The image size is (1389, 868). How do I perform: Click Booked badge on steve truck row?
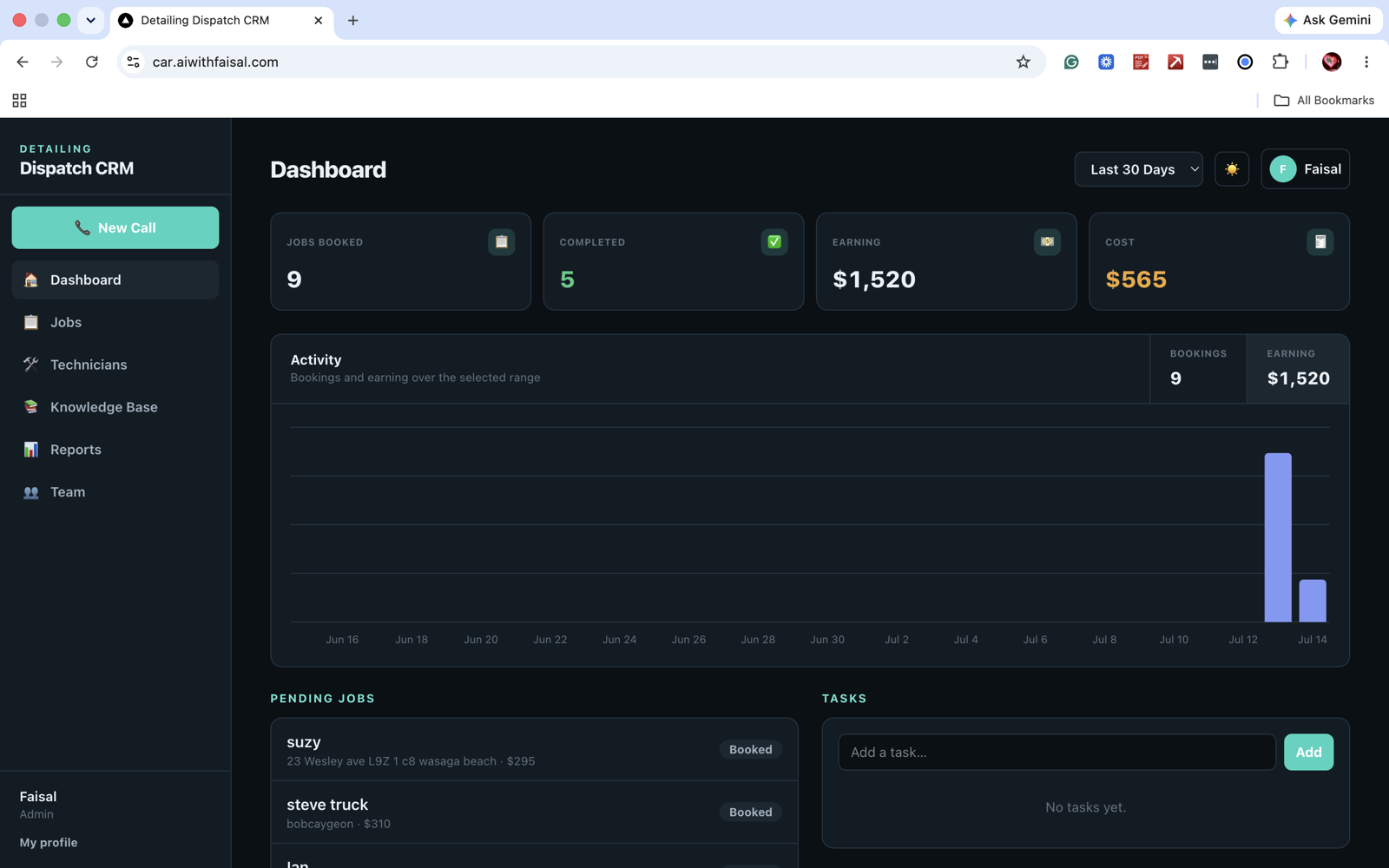coord(750,812)
